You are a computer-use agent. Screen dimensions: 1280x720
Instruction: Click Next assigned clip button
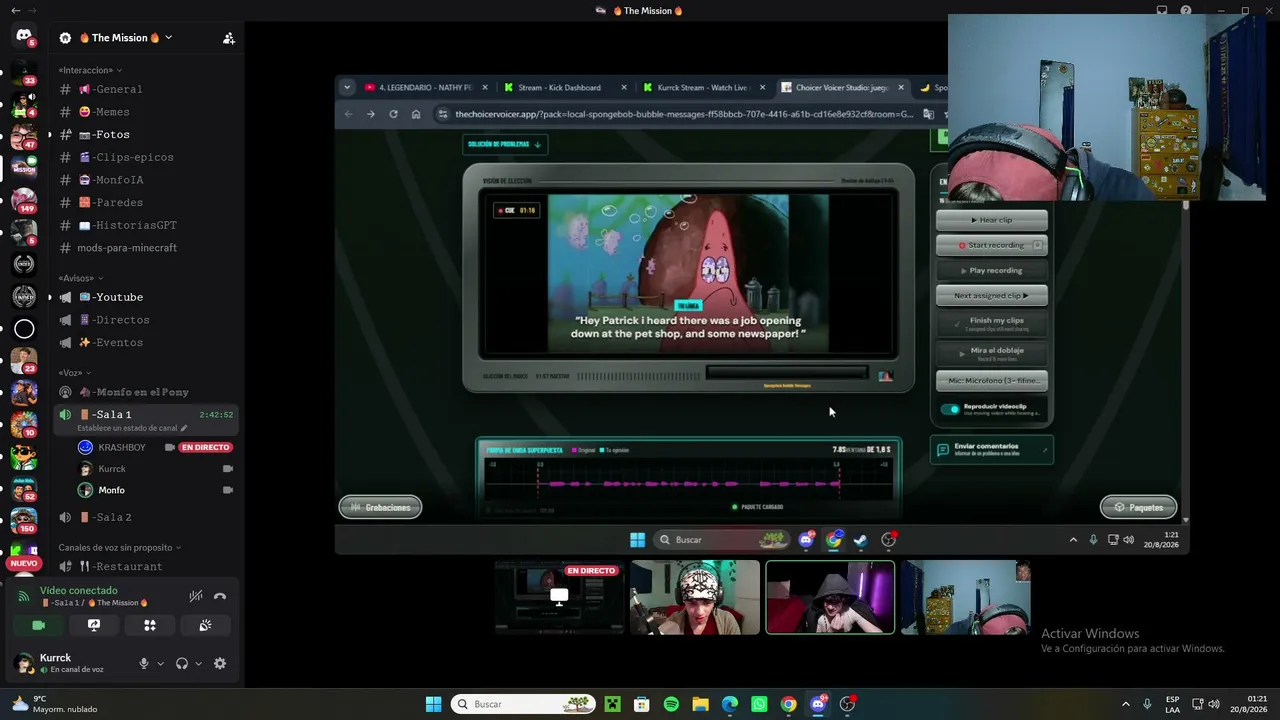click(x=992, y=295)
